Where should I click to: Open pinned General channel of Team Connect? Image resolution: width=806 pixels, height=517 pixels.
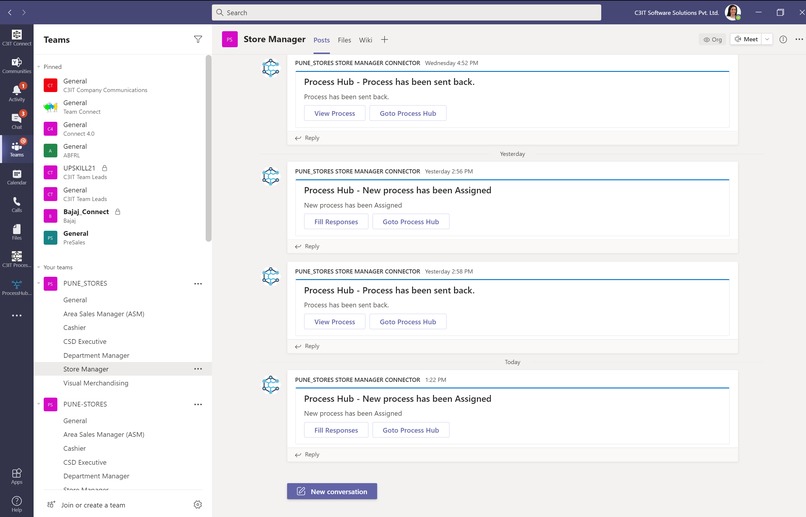[122, 107]
